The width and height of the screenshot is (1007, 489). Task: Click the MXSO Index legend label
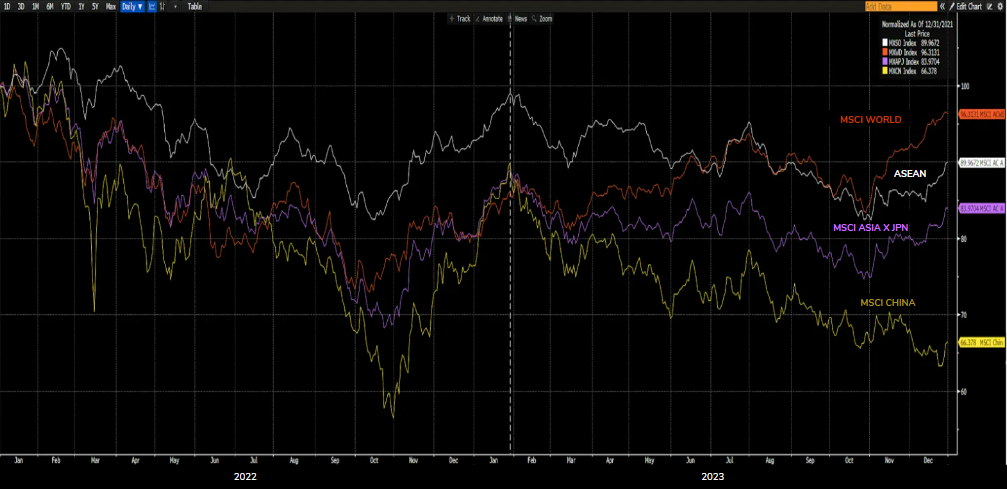902,43
